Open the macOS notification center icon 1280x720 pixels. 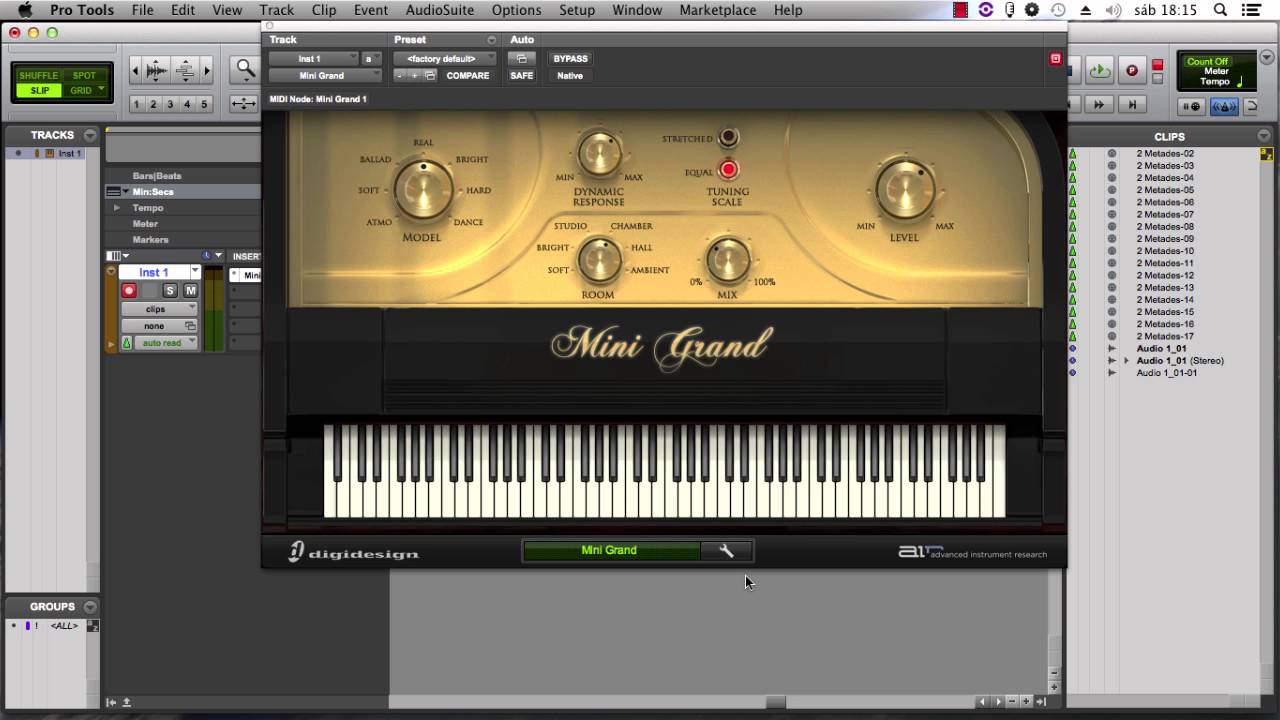(1251, 10)
